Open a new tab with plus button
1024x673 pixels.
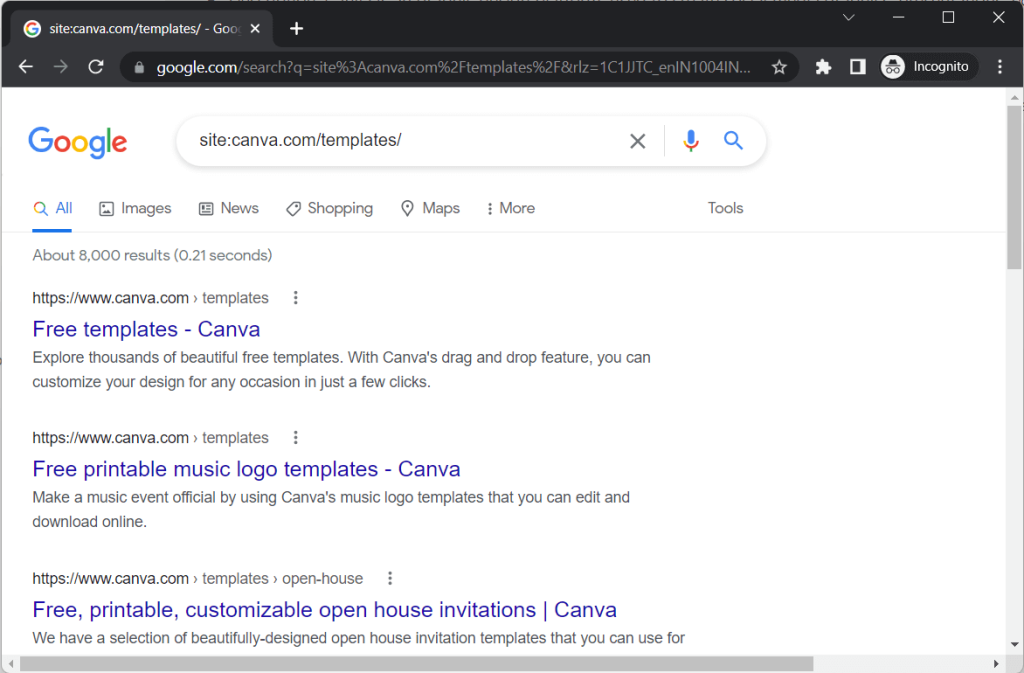point(296,29)
